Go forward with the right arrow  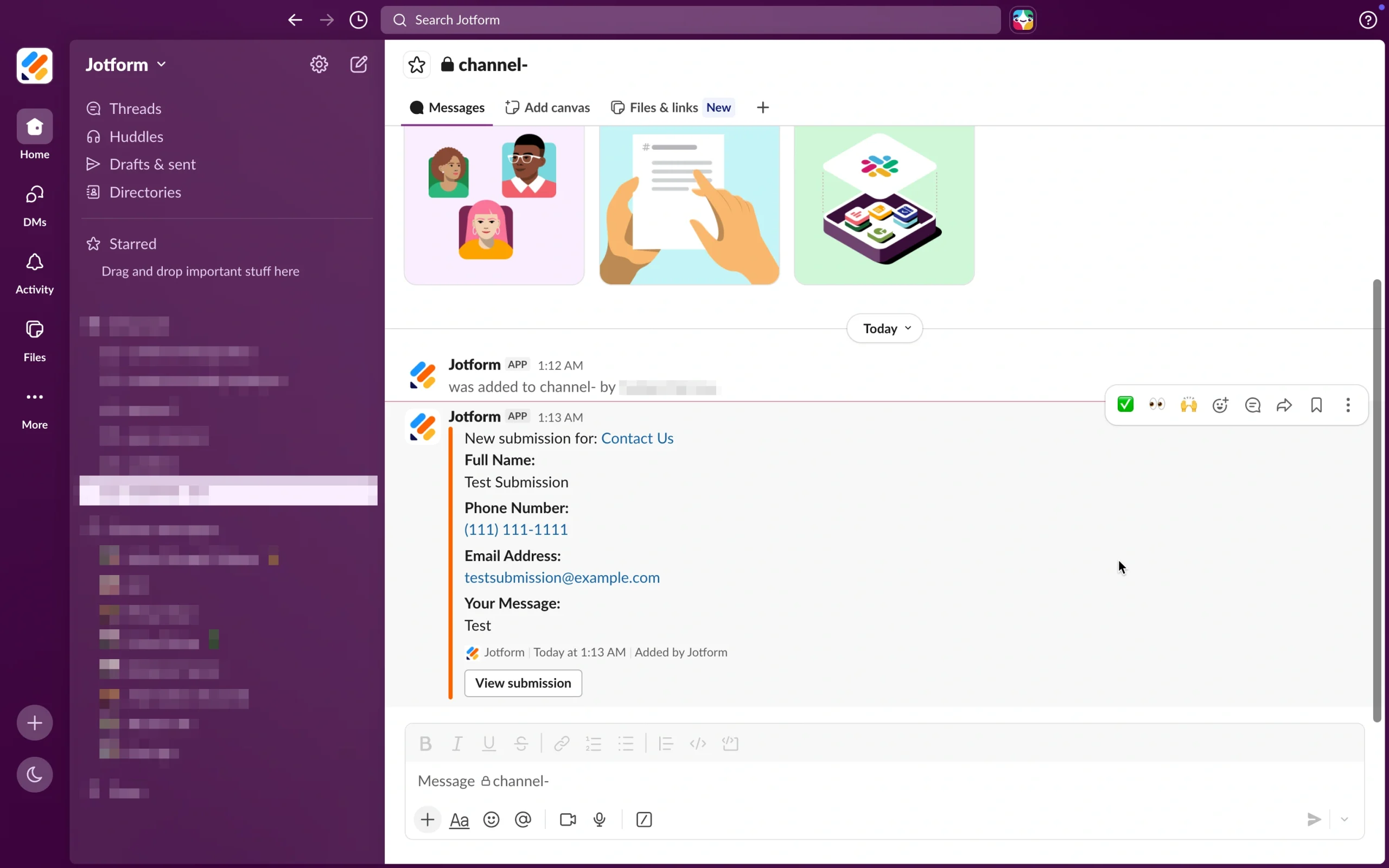click(327, 20)
